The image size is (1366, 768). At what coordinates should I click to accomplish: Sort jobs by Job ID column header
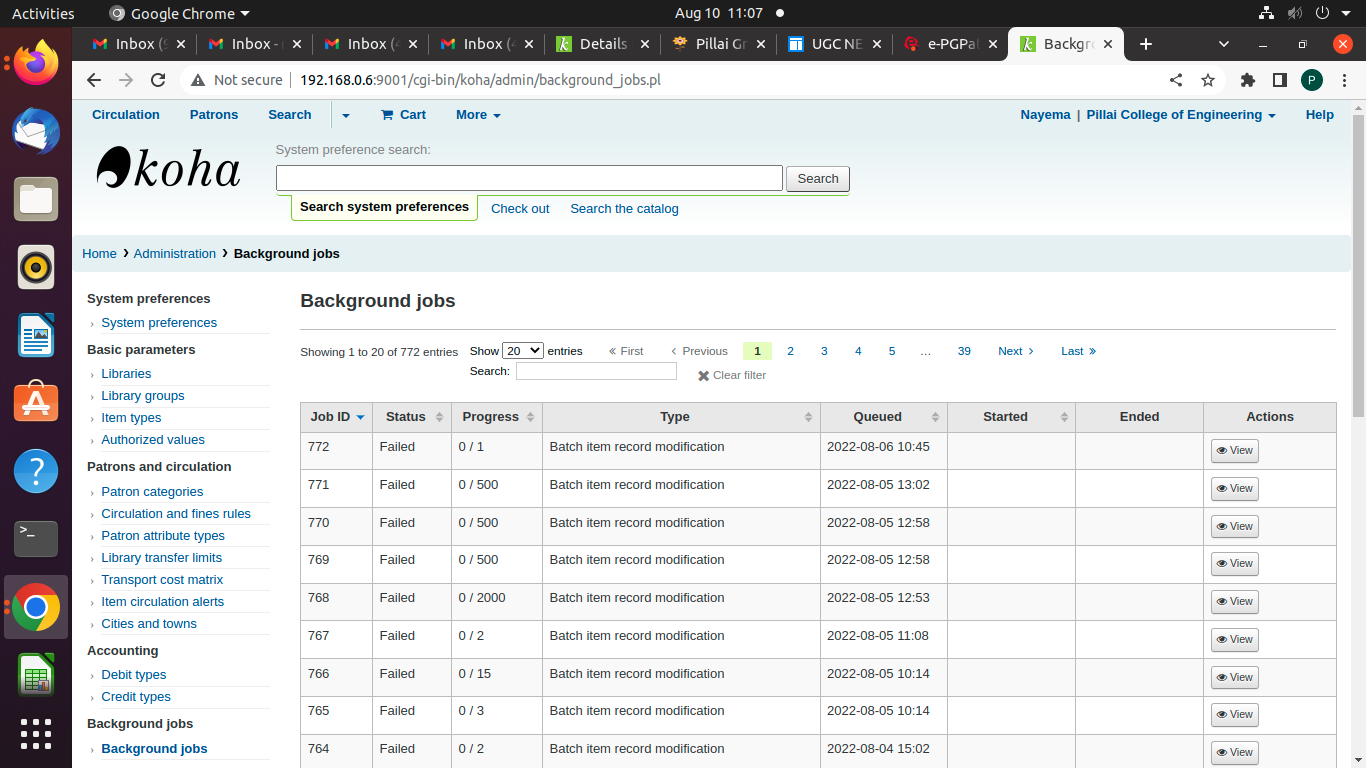click(337, 417)
